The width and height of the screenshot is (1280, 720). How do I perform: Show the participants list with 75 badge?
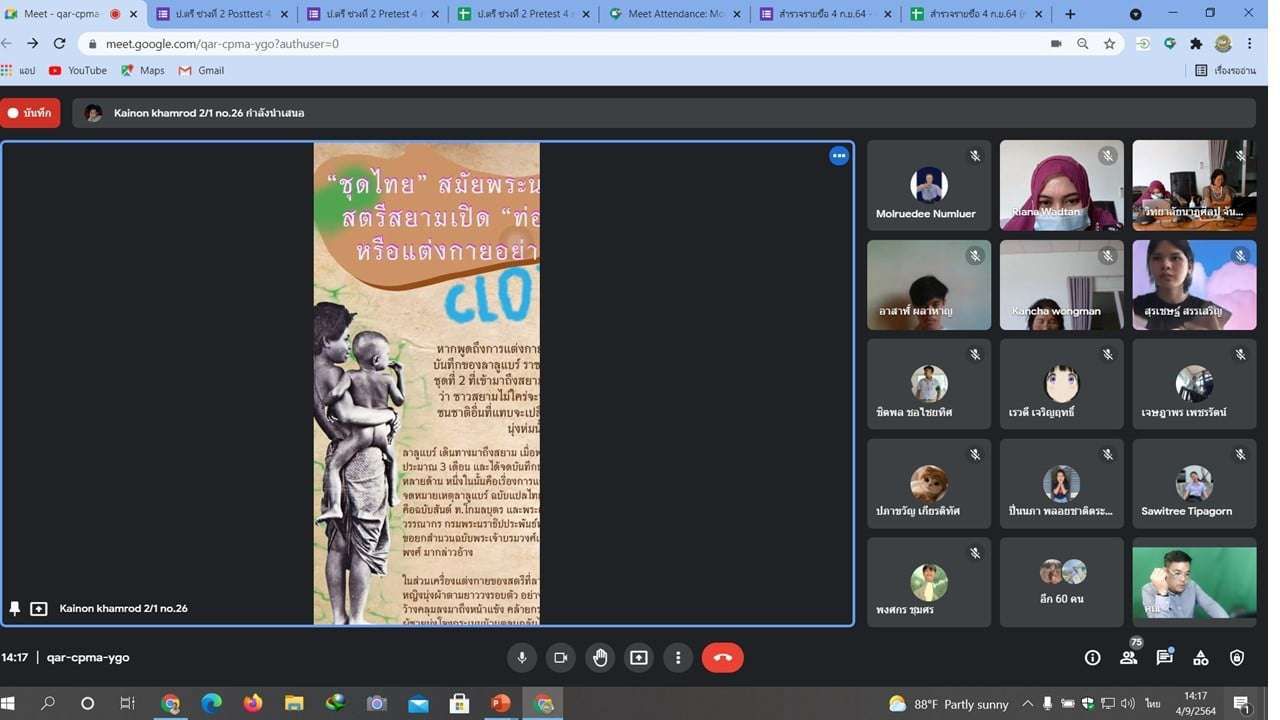coord(1129,657)
